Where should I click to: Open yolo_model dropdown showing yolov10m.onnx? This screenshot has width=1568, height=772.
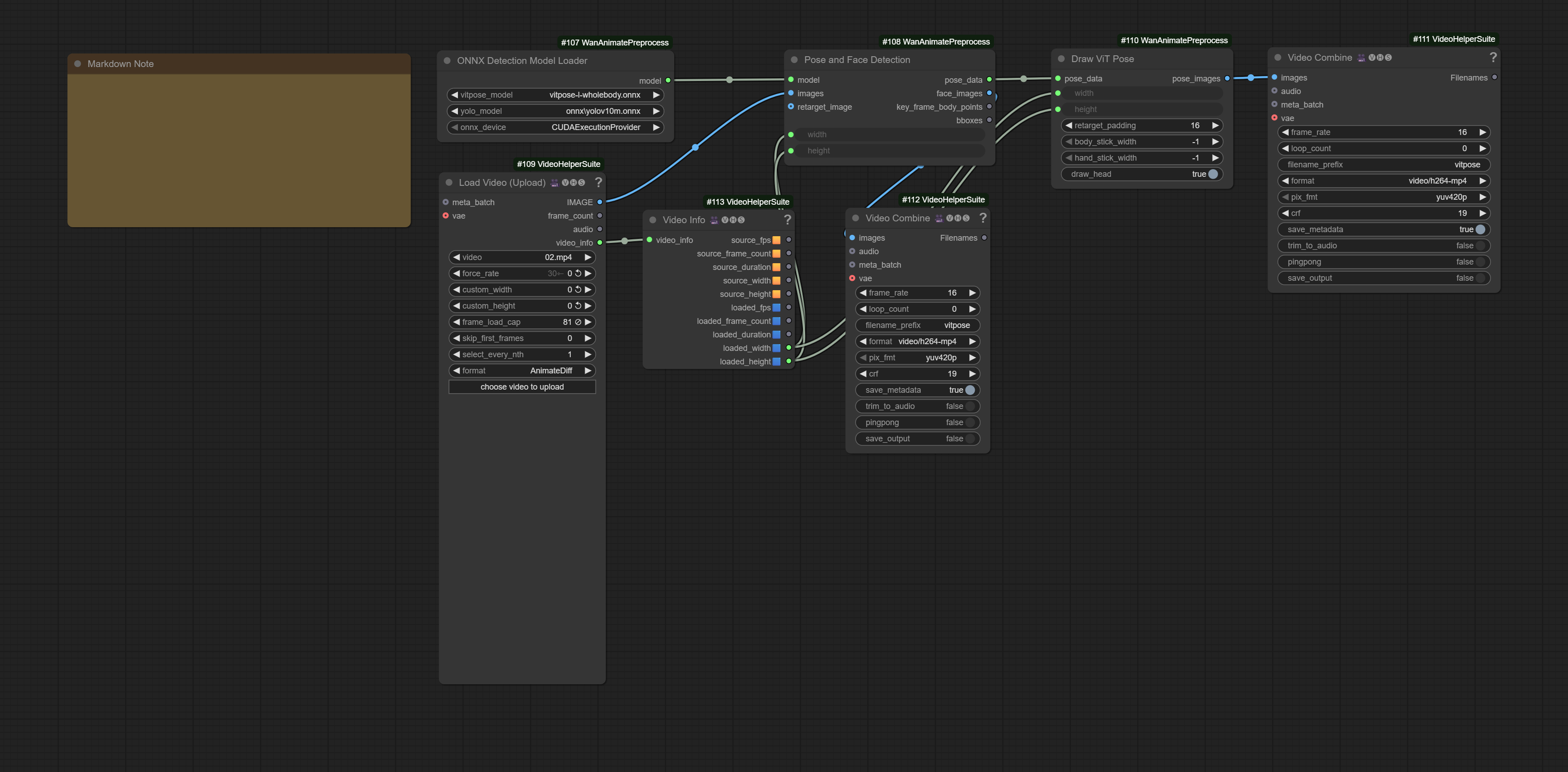point(555,112)
